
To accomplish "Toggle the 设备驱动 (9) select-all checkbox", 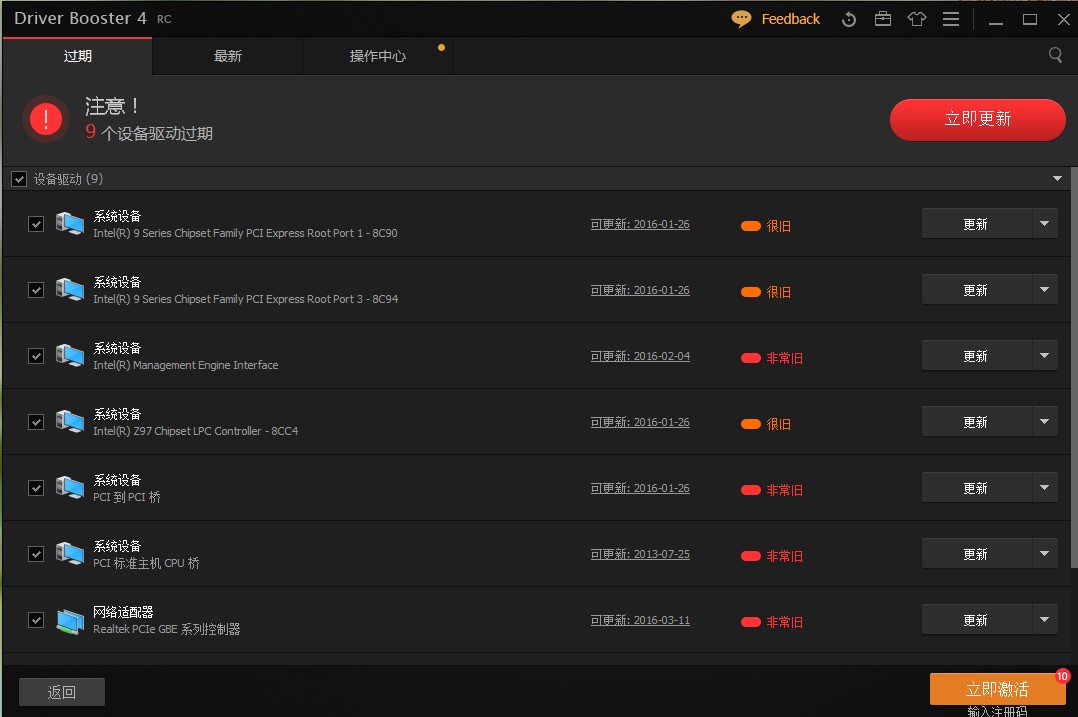I will 19,179.
